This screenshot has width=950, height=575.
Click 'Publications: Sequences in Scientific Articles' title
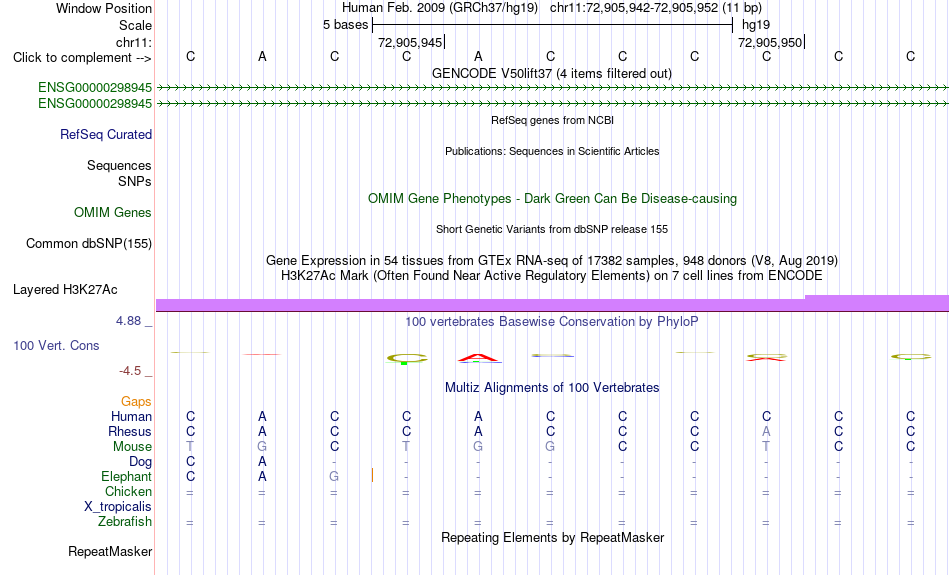(x=552, y=151)
